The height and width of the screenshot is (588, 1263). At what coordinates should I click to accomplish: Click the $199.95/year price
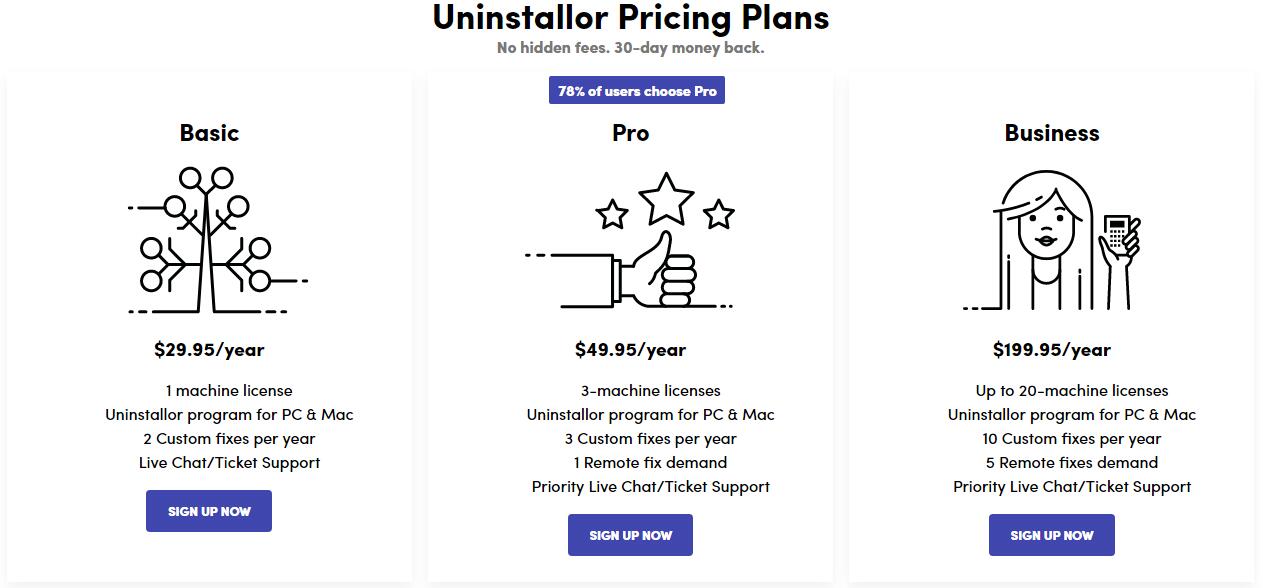[x=1052, y=350]
